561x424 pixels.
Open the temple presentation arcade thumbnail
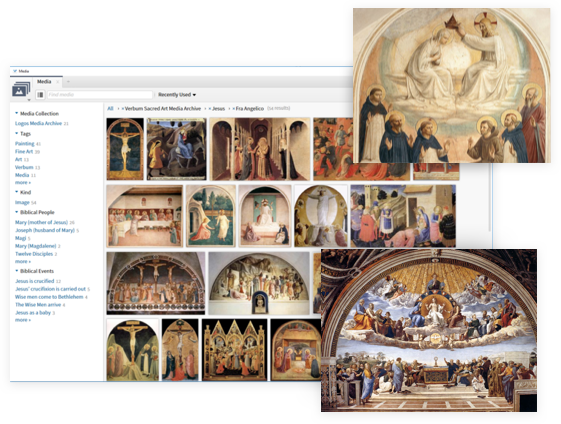pos(260,149)
